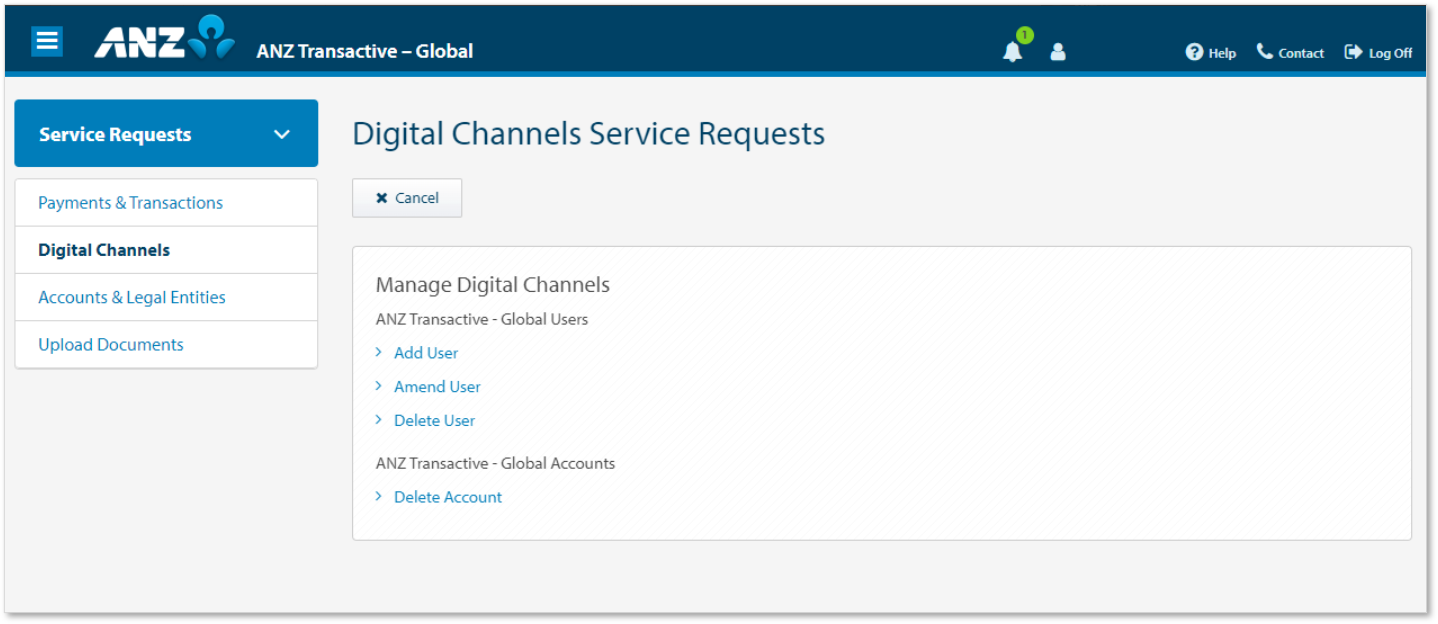Open the Amend User request
The height and width of the screenshot is (624, 1438).
click(x=437, y=386)
